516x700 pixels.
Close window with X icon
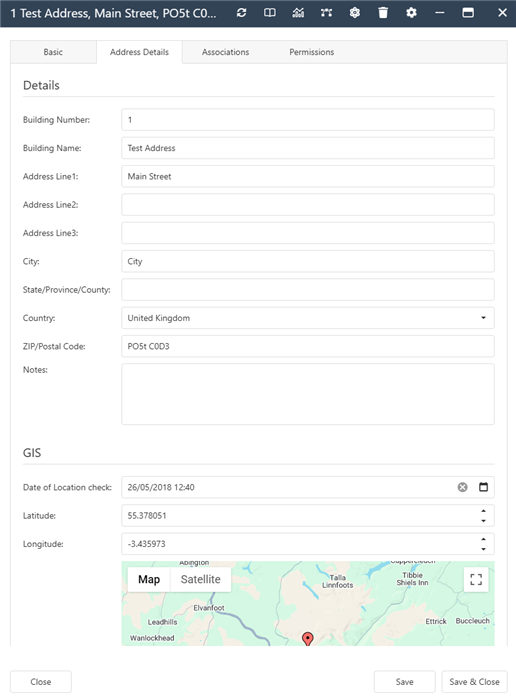point(502,13)
